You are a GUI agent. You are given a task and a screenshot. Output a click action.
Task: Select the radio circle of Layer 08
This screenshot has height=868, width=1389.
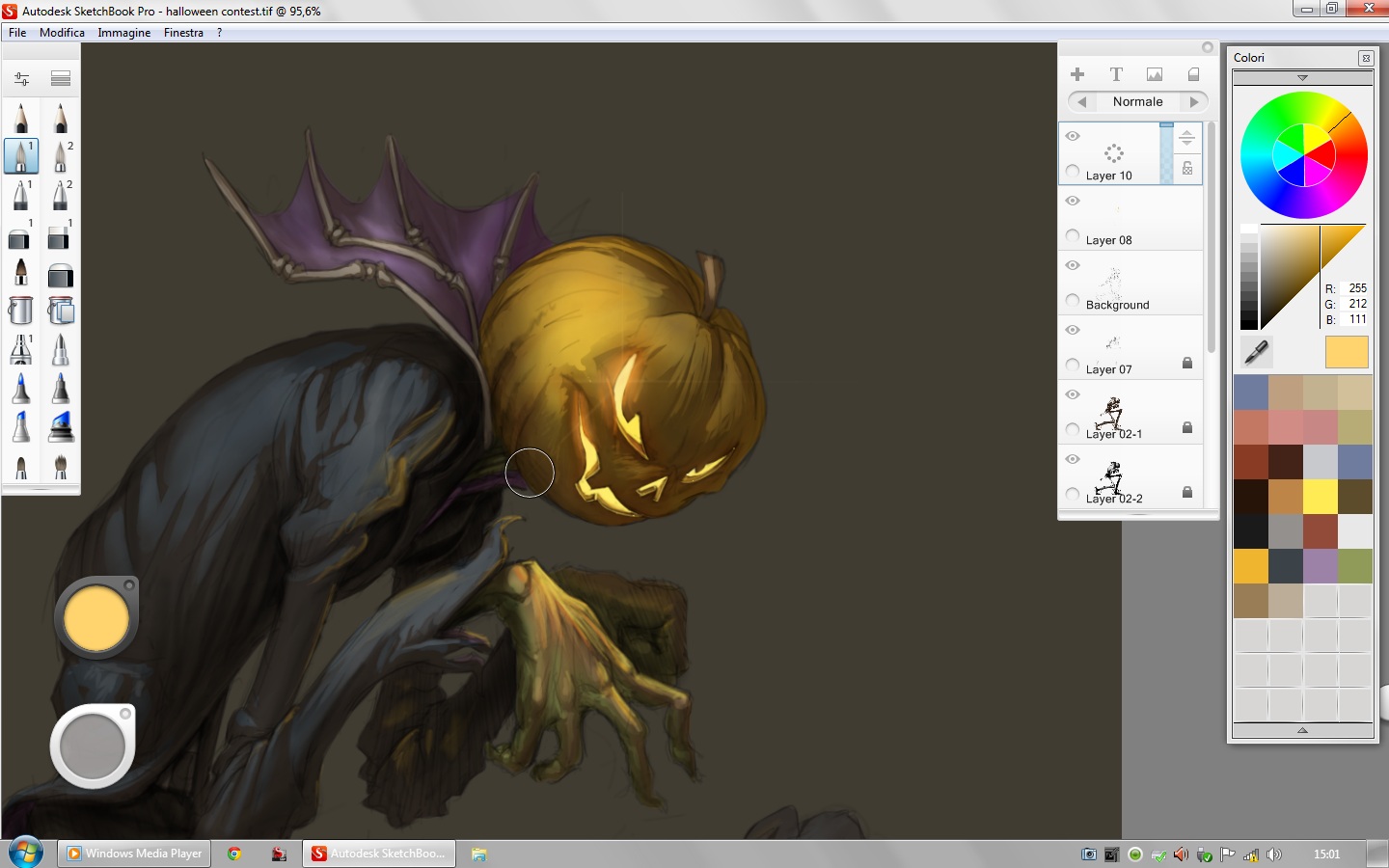[1073, 236]
